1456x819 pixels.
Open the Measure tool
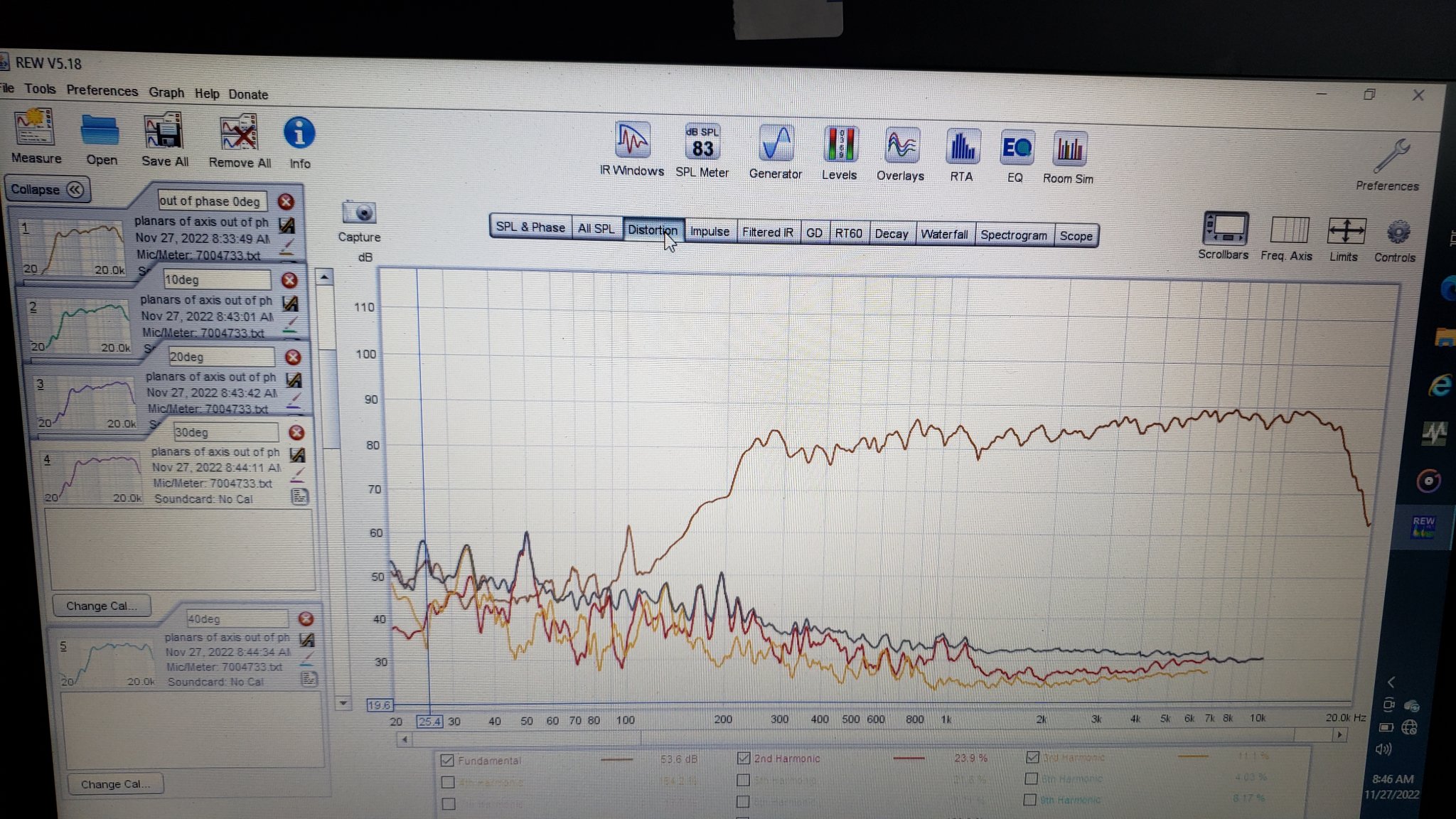coord(35,135)
